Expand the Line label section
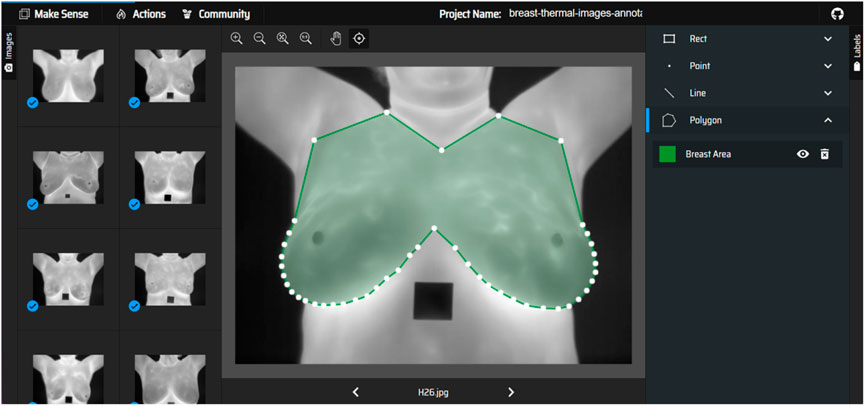 pos(827,93)
